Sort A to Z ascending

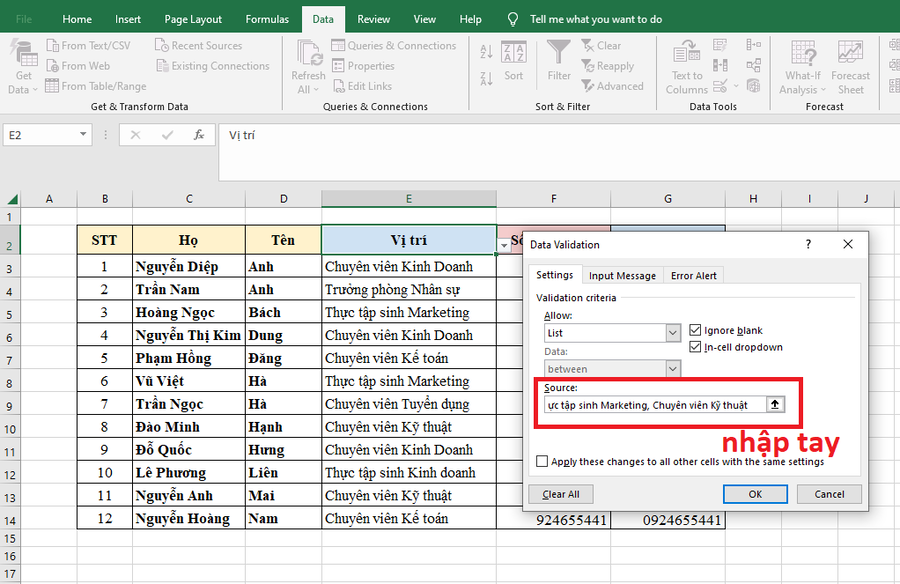click(486, 52)
